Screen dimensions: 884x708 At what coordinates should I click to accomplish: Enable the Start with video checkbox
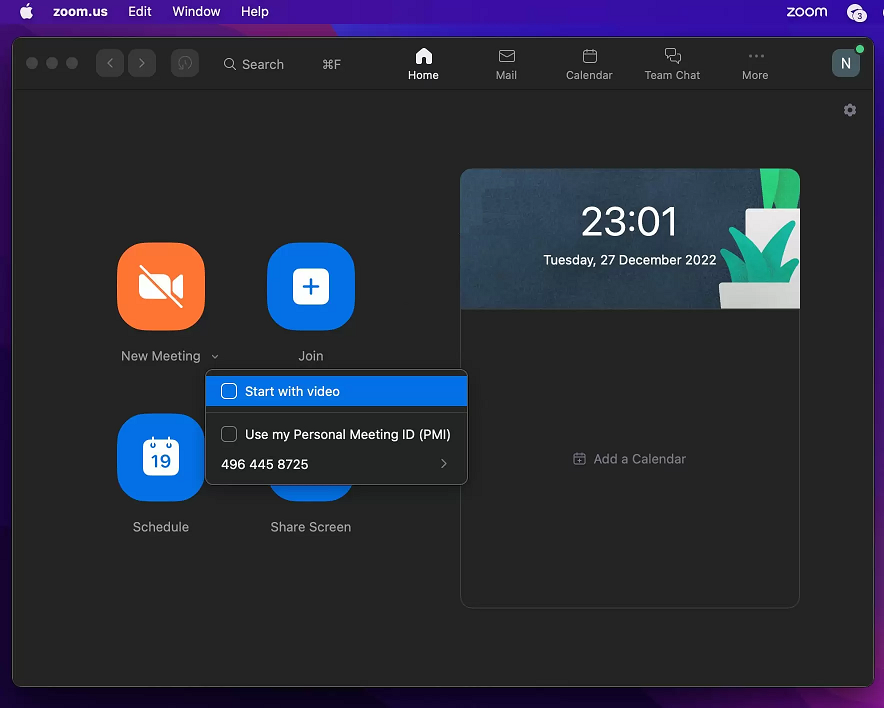pos(229,391)
